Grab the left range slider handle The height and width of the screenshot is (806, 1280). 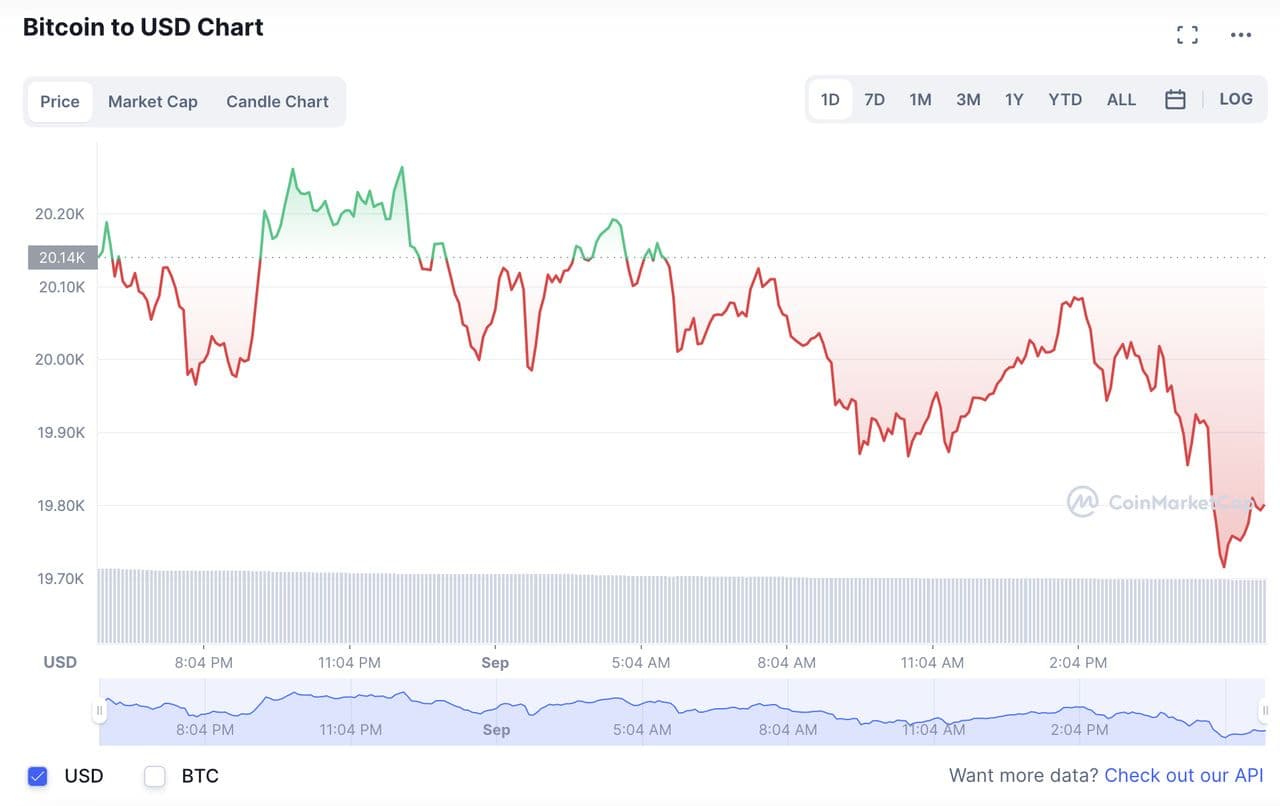(99, 711)
